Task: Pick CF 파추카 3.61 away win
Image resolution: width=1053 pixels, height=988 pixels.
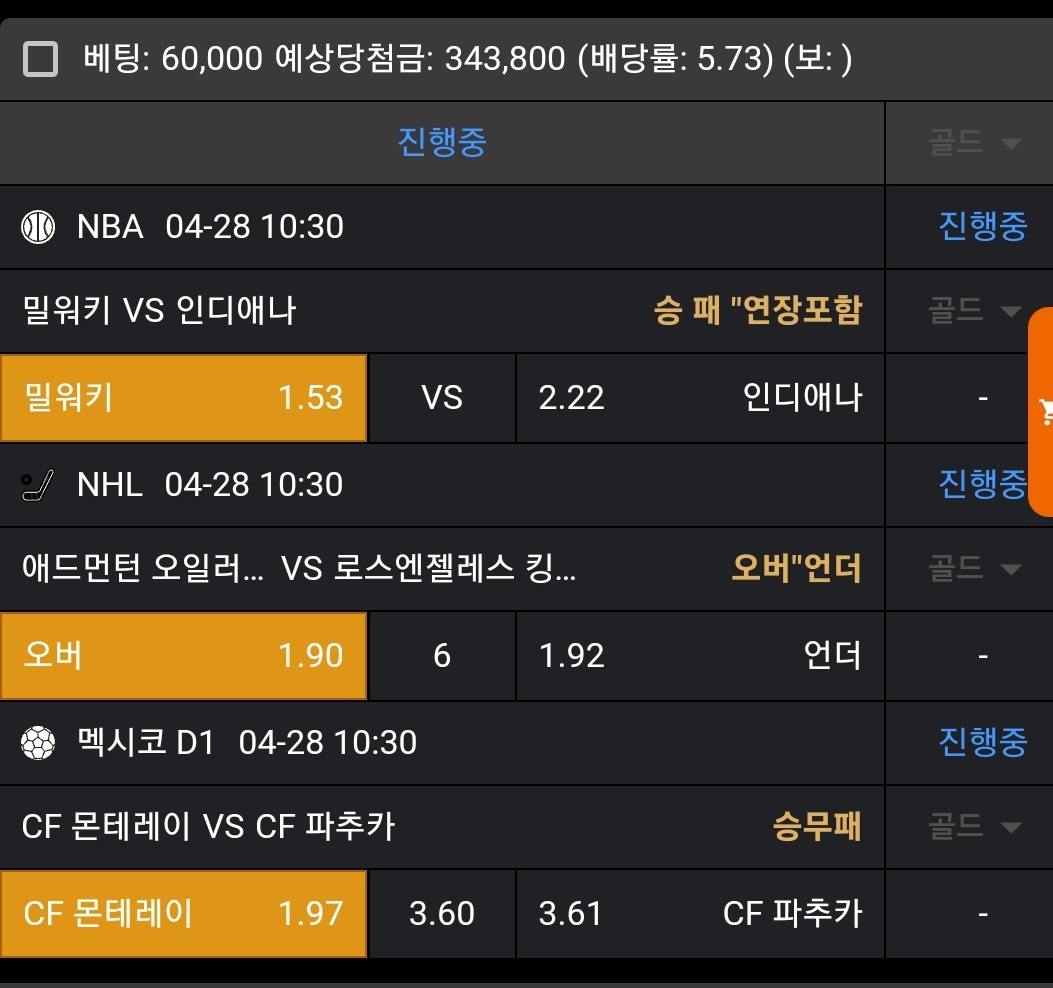Action: click(700, 914)
